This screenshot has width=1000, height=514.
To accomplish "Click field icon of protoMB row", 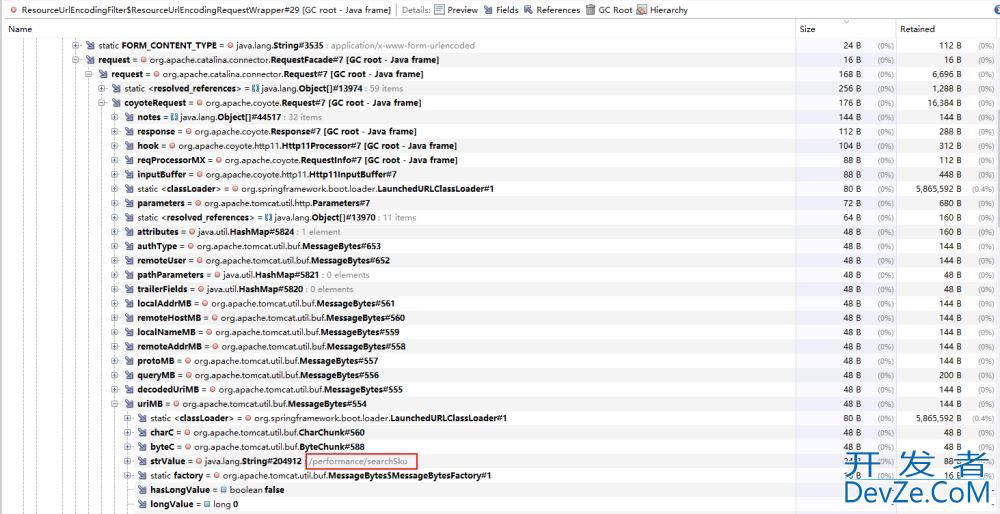I will pos(129,361).
